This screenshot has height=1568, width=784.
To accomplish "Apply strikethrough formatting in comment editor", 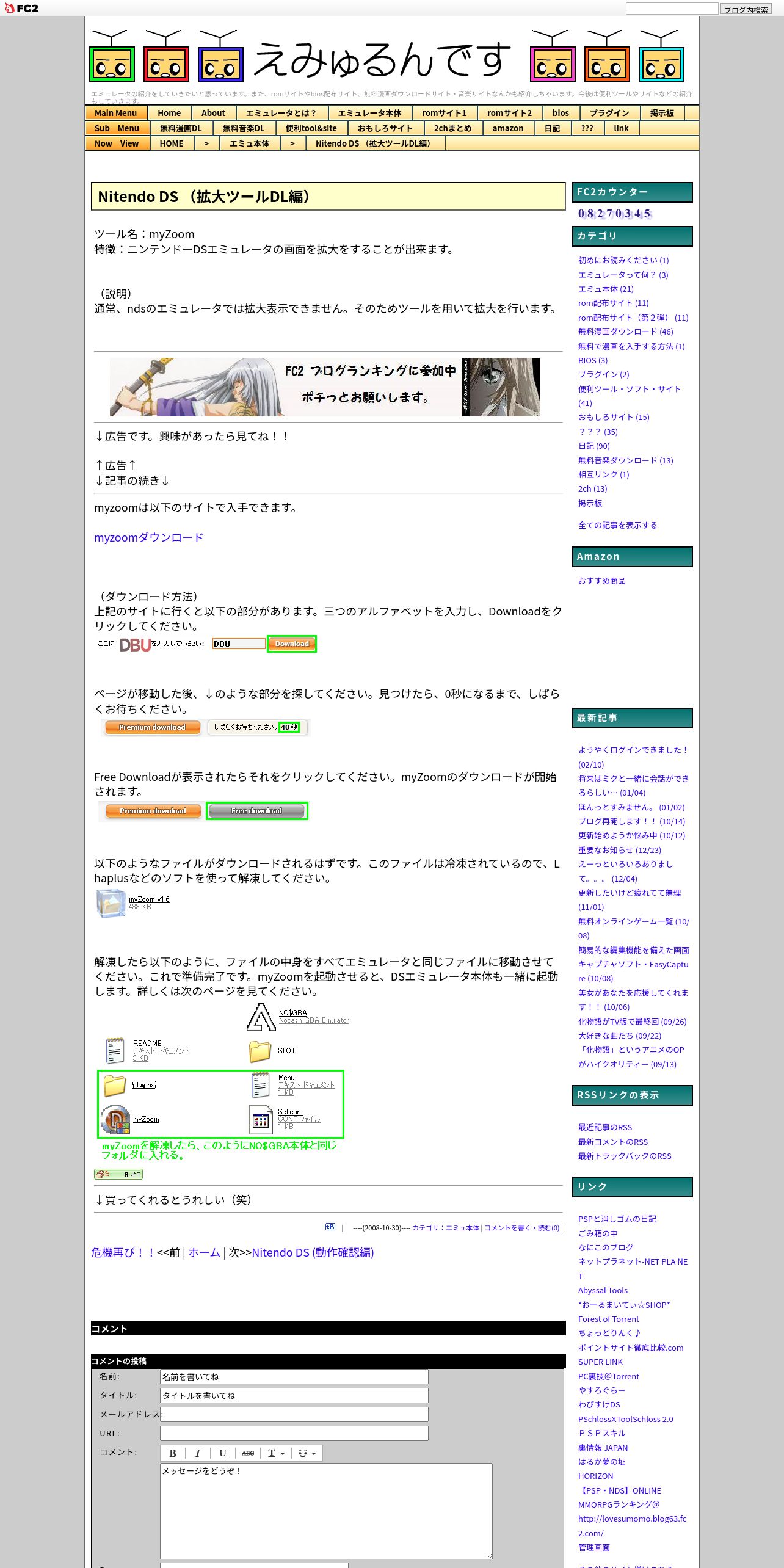I will [x=247, y=1453].
